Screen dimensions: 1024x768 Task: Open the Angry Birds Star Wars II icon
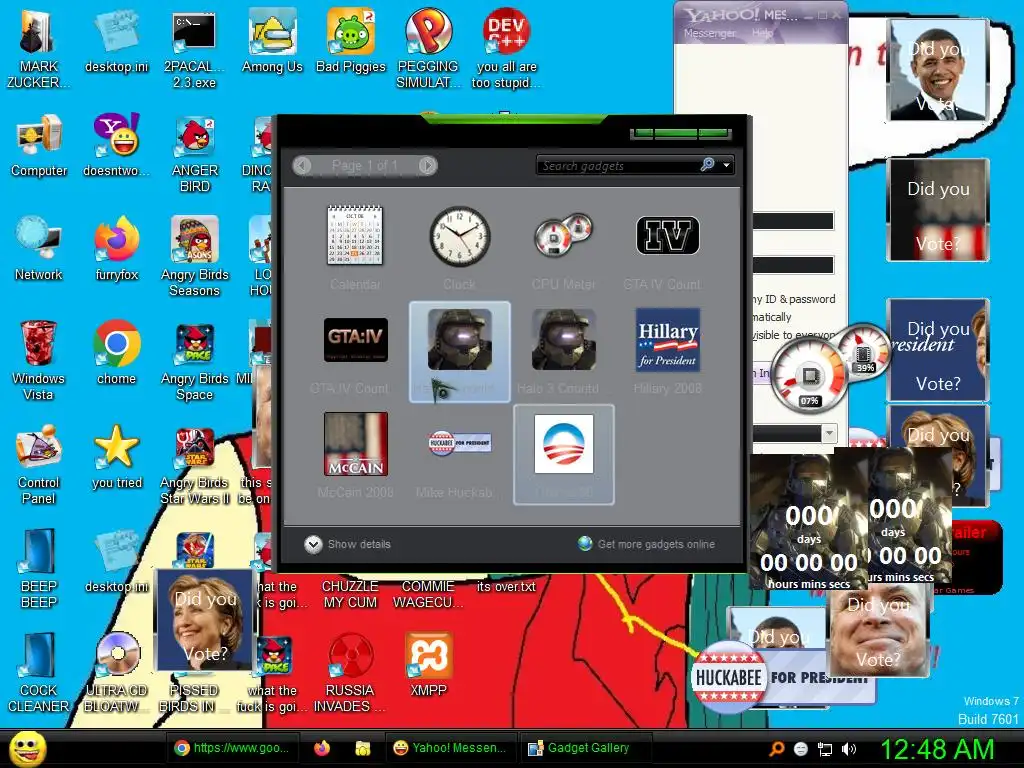[x=195, y=465]
